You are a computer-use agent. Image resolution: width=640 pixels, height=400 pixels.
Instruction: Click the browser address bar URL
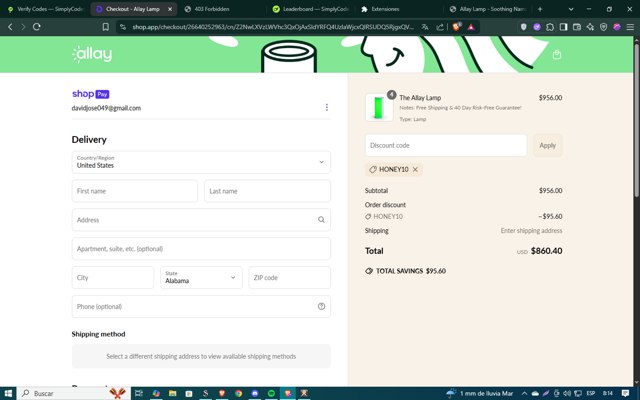click(273, 27)
